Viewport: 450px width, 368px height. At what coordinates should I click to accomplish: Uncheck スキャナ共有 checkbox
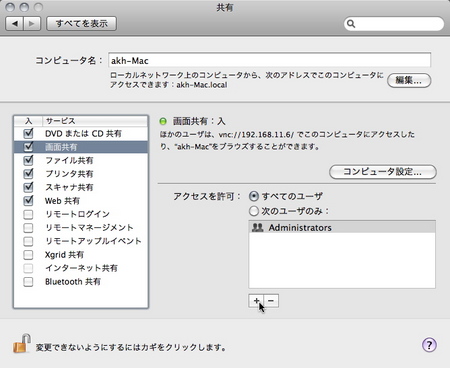pyautogui.click(x=28, y=187)
